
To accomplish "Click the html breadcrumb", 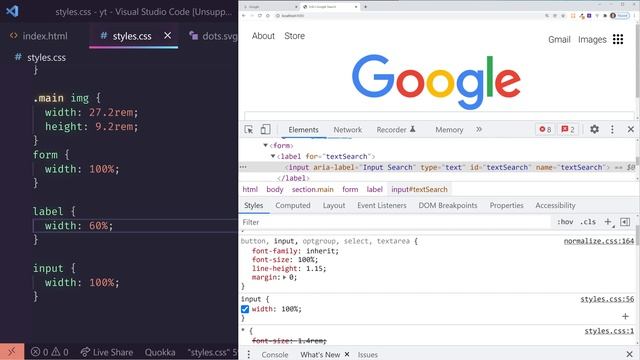I will click(250, 189).
